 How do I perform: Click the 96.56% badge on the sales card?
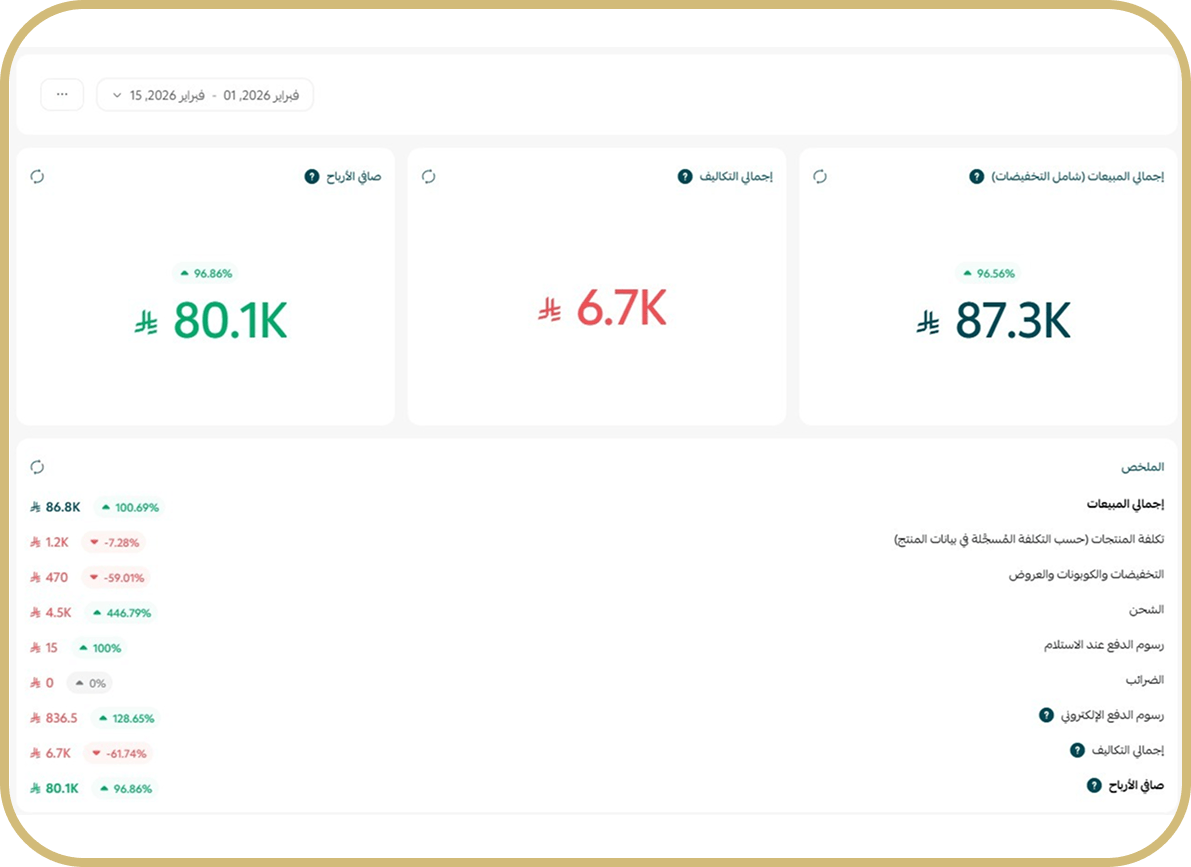click(x=988, y=274)
